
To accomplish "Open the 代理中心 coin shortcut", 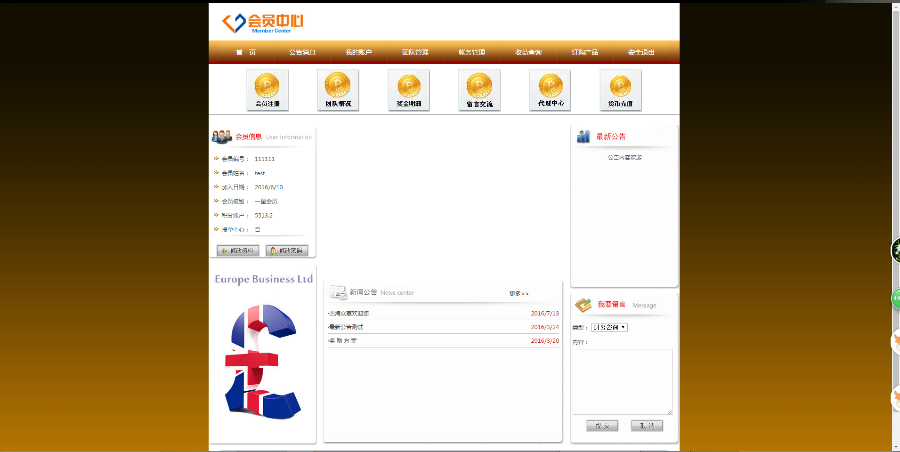I will click(550, 90).
